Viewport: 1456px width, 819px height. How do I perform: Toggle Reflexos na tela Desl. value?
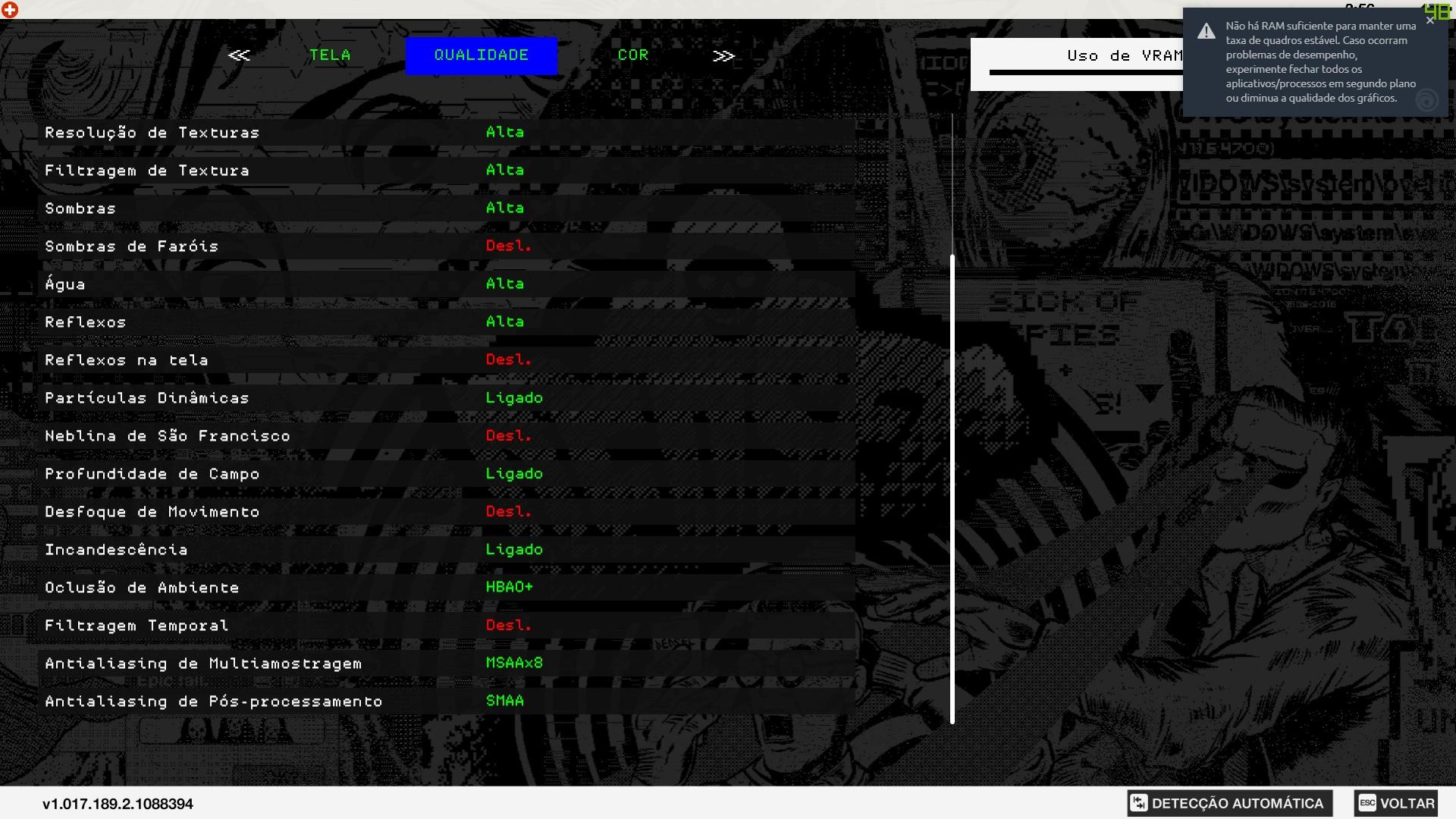[x=509, y=359]
